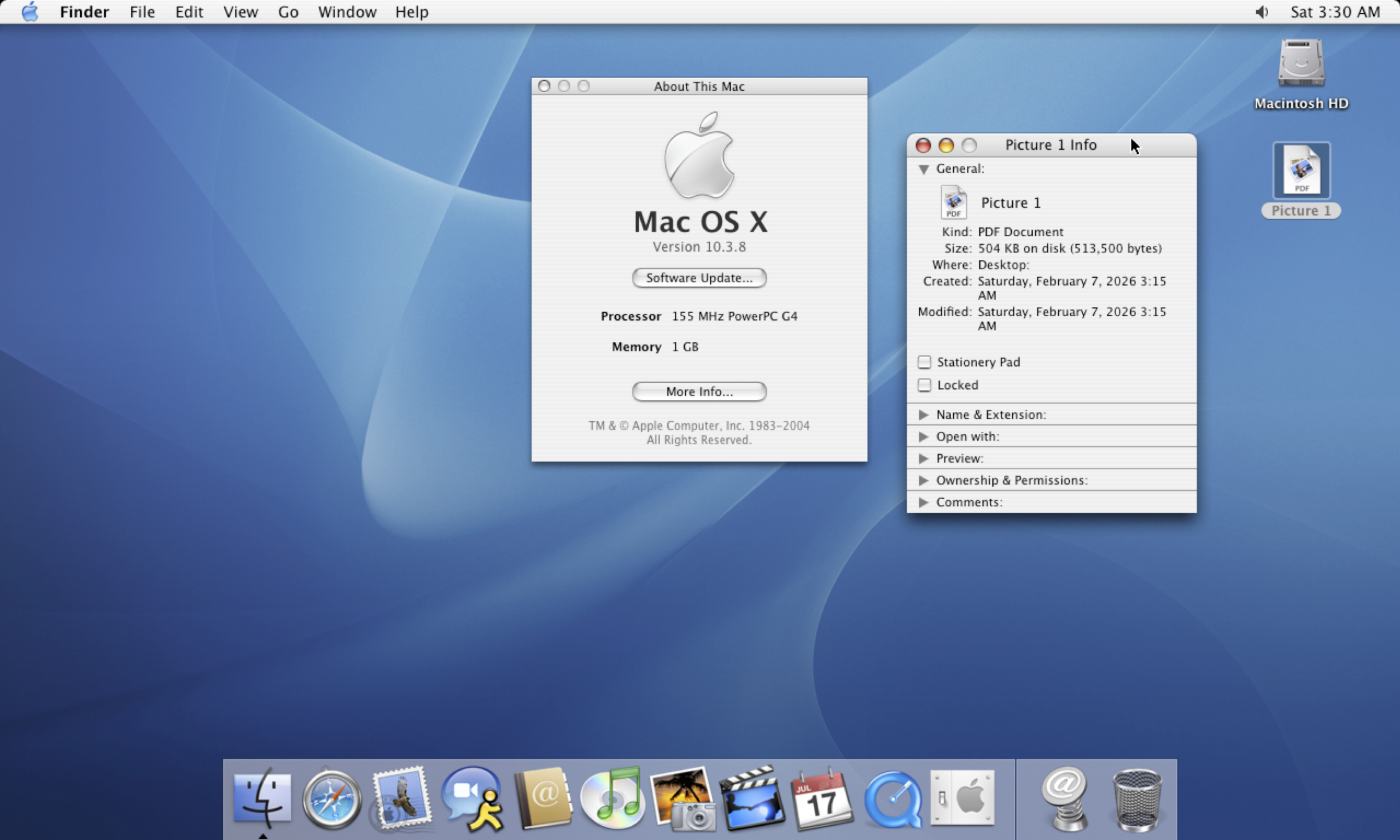Open QuickTime Player dock icon
1400x840 pixels.
pos(892,799)
